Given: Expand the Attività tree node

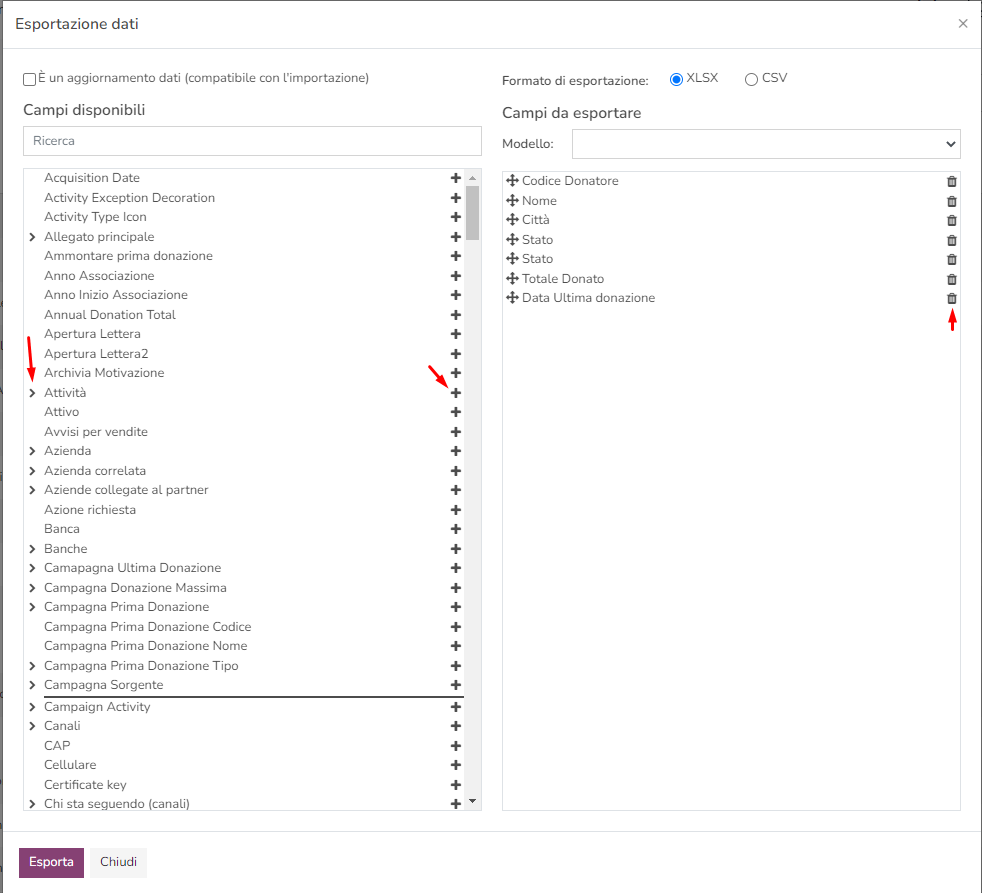Looking at the screenshot, I should 33,393.
